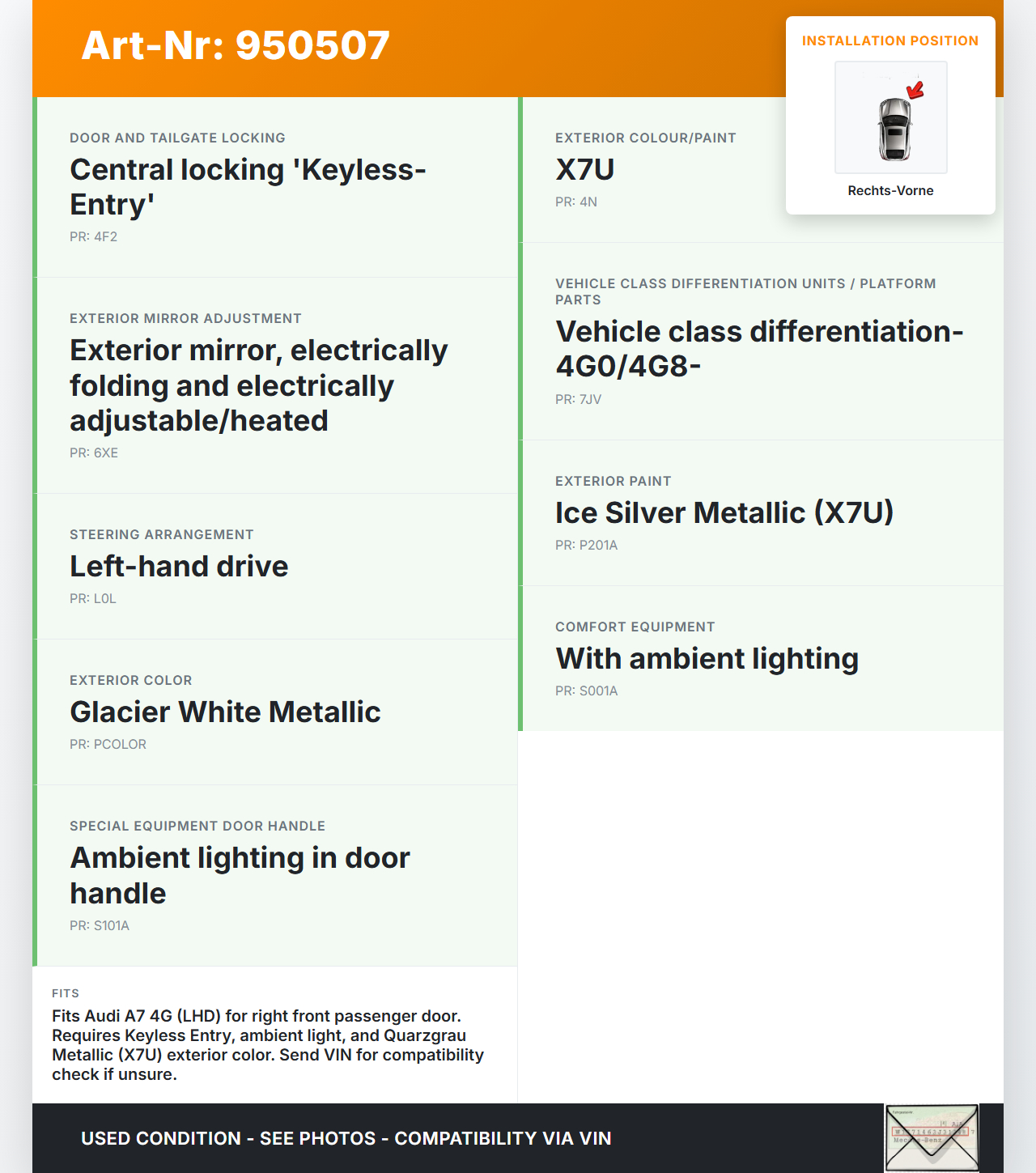The height and width of the screenshot is (1173, 1036).
Task: Click the 'PR: P201A' code text
Action: pos(586,546)
